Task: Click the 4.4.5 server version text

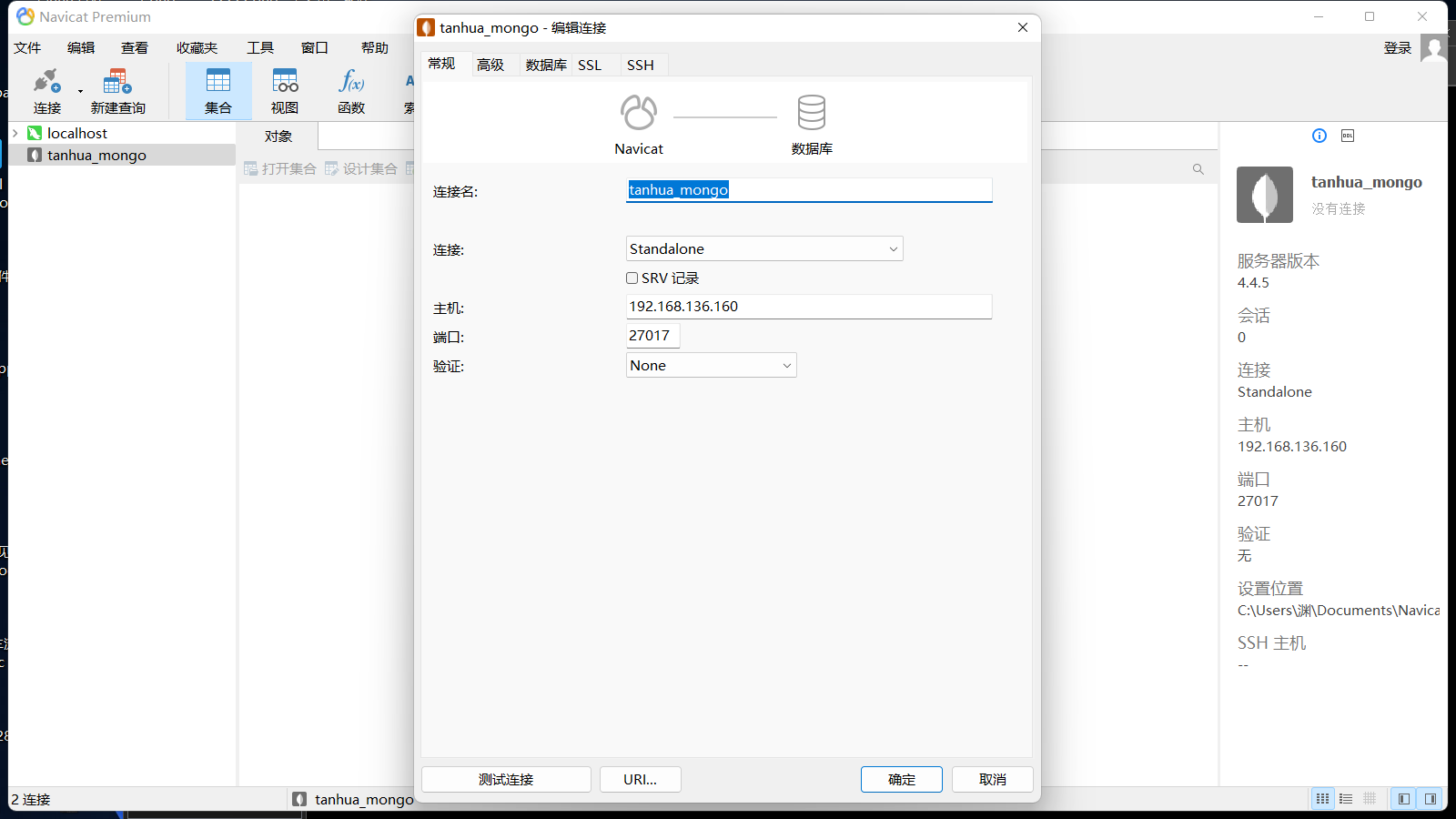Action: 1253,283
